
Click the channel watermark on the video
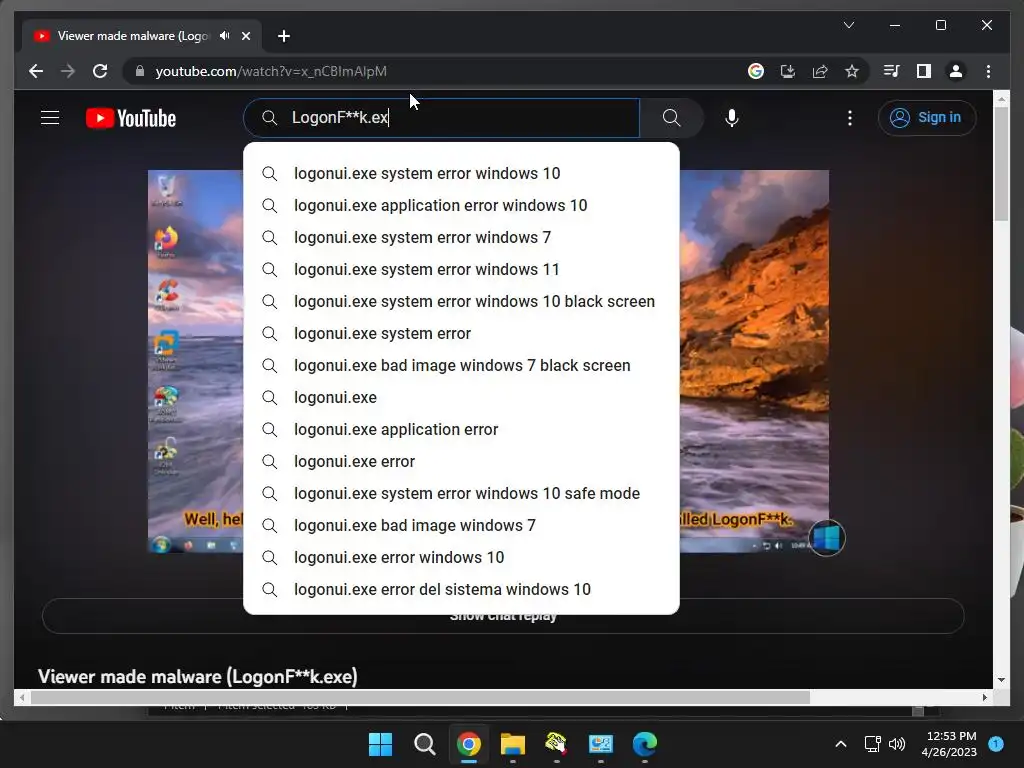[826, 538]
